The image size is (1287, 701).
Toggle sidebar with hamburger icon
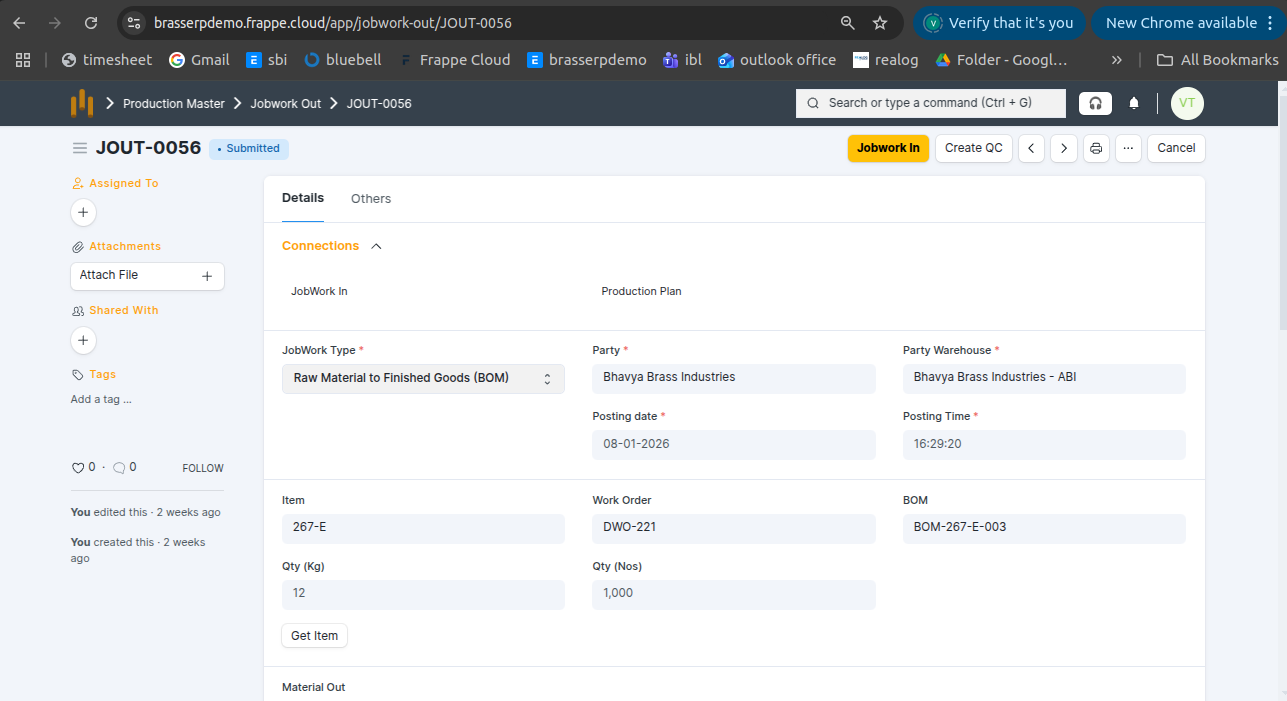tap(80, 148)
